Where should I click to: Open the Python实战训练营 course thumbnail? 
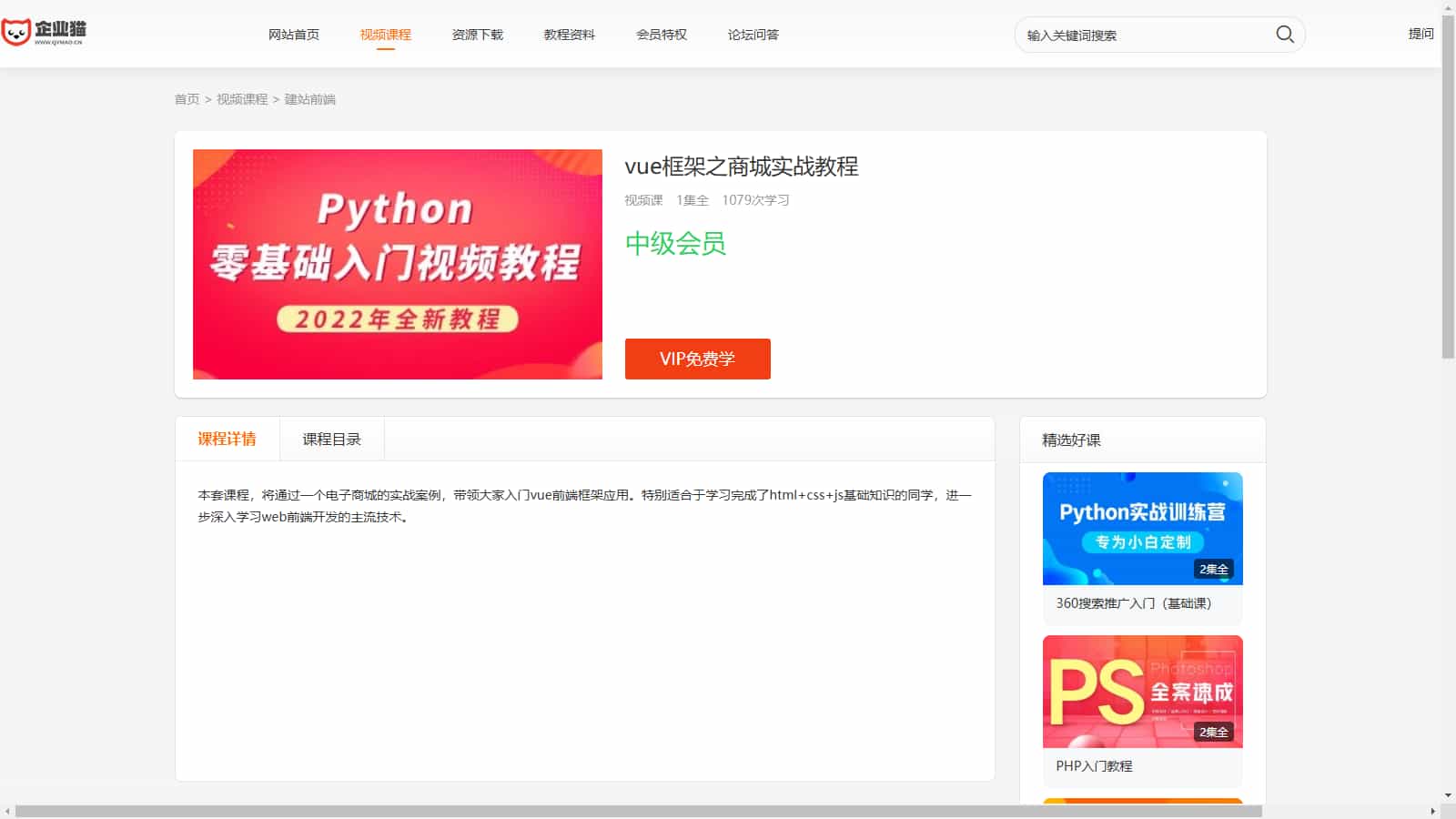(1142, 529)
